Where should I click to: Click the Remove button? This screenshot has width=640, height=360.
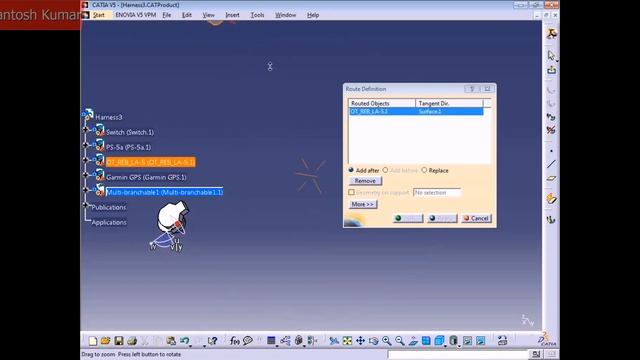click(x=365, y=181)
